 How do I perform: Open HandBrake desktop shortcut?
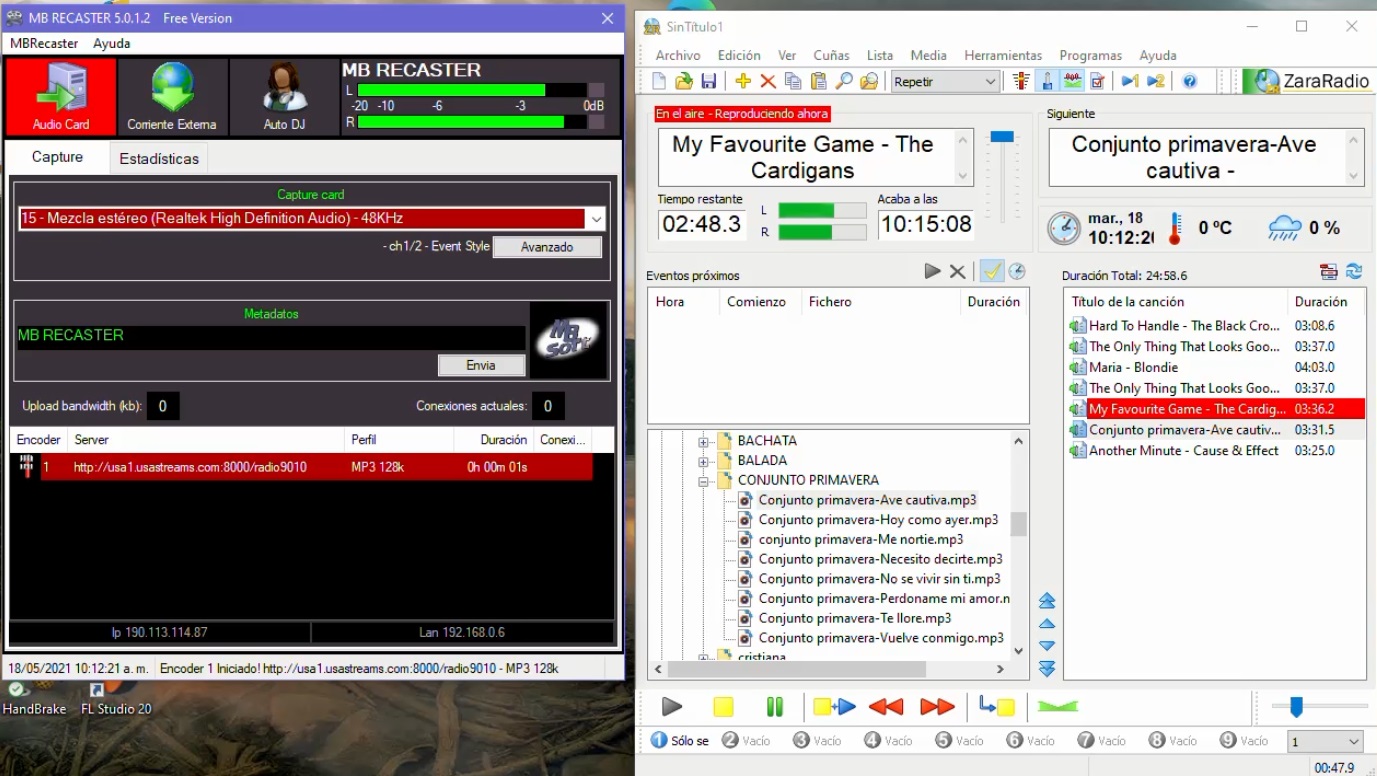click(x=34, y=700)
